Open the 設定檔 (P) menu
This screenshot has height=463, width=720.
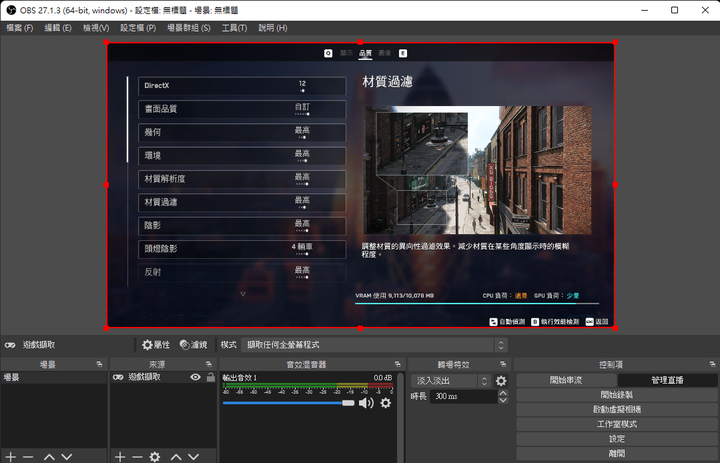pyautogui.click(x=138, y=28)
